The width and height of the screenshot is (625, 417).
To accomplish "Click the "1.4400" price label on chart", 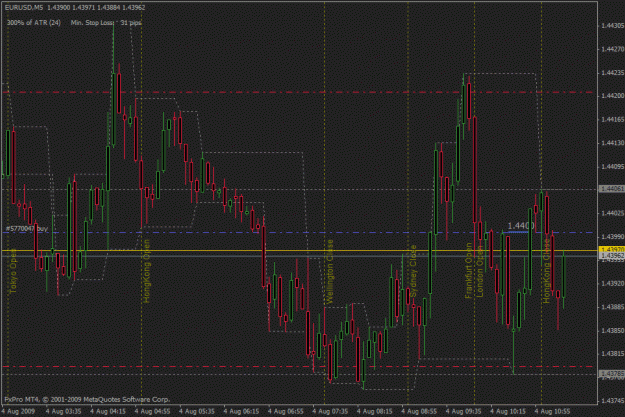I will [521, 226].
